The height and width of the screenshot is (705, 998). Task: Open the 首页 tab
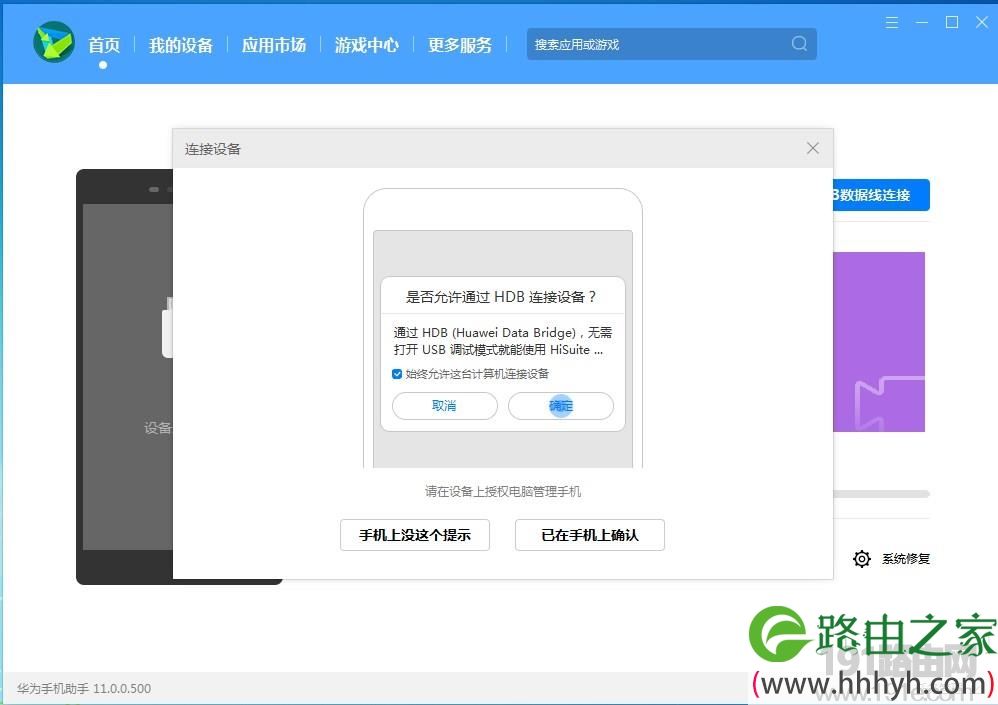coord(104,45)
